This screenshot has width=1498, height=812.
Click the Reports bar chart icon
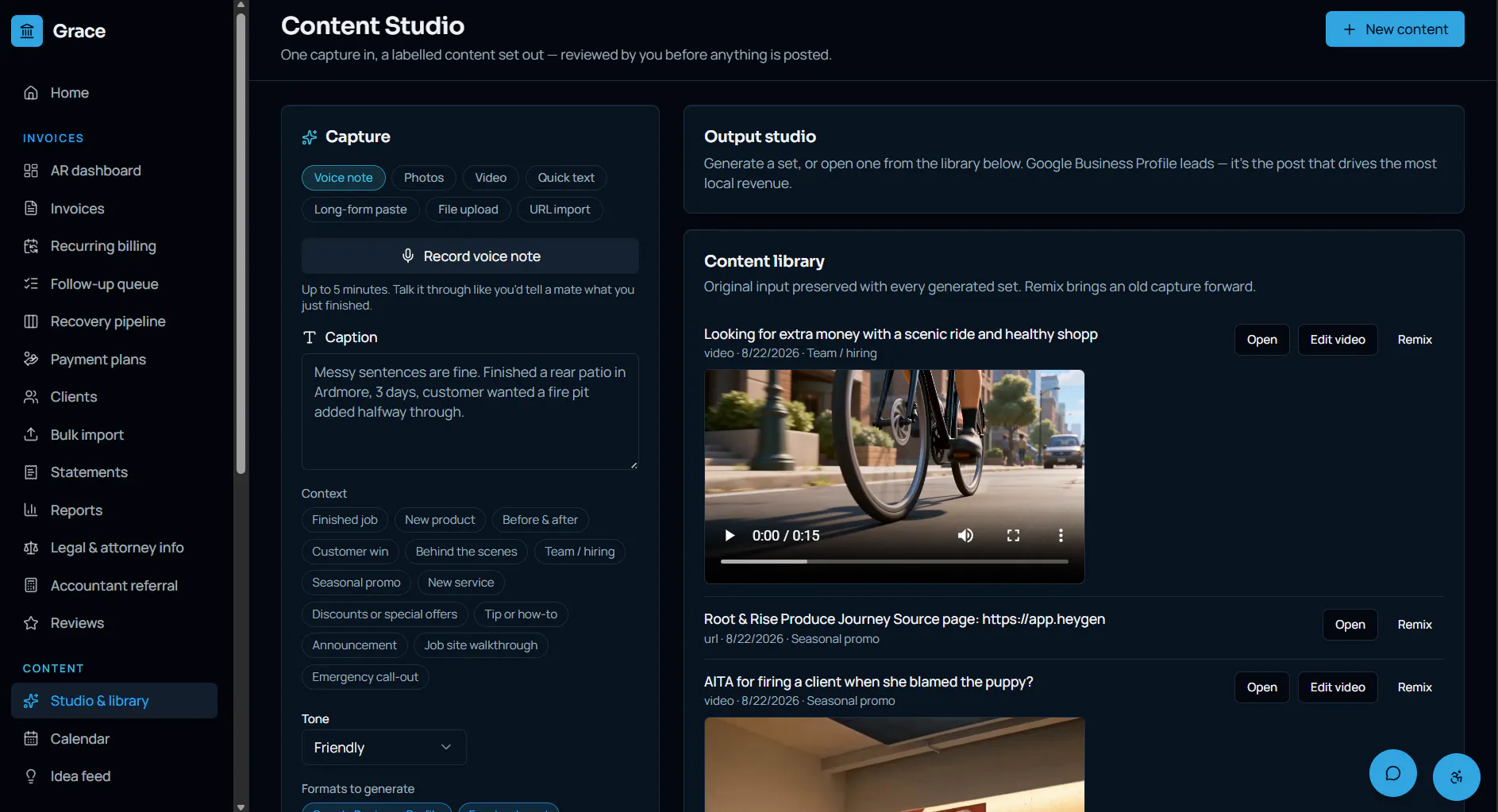point(31,510)
